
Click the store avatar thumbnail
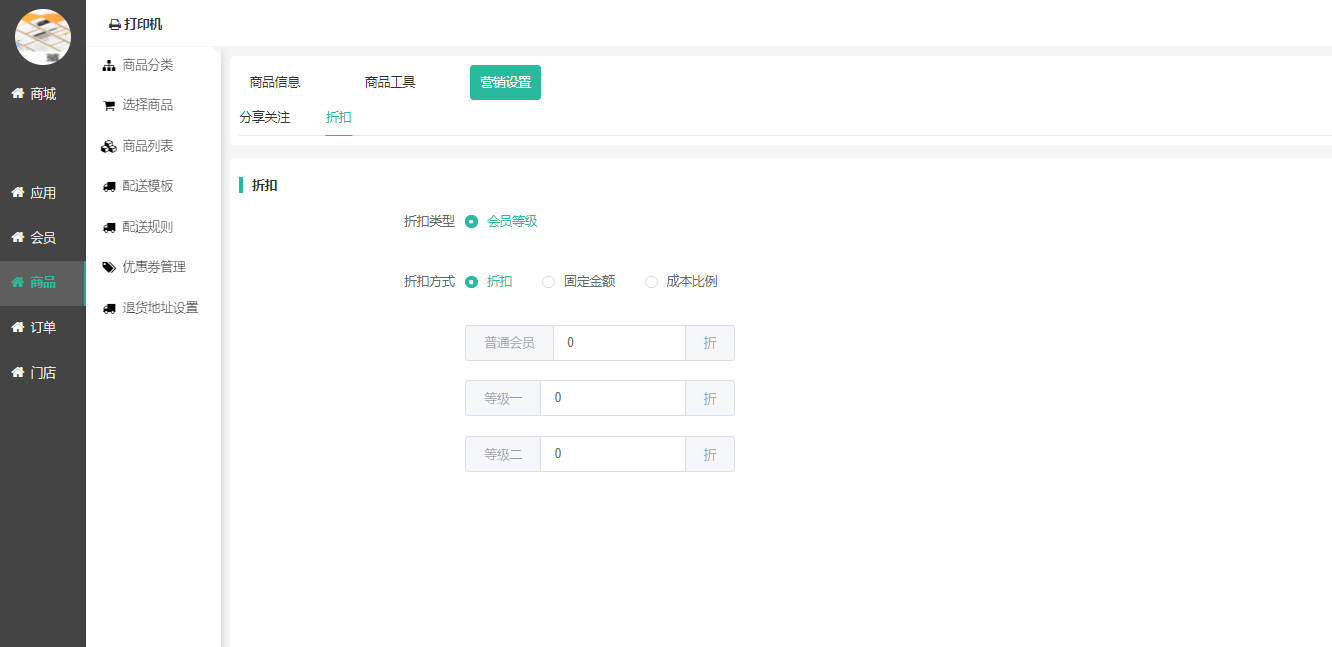tap(43, 37)
